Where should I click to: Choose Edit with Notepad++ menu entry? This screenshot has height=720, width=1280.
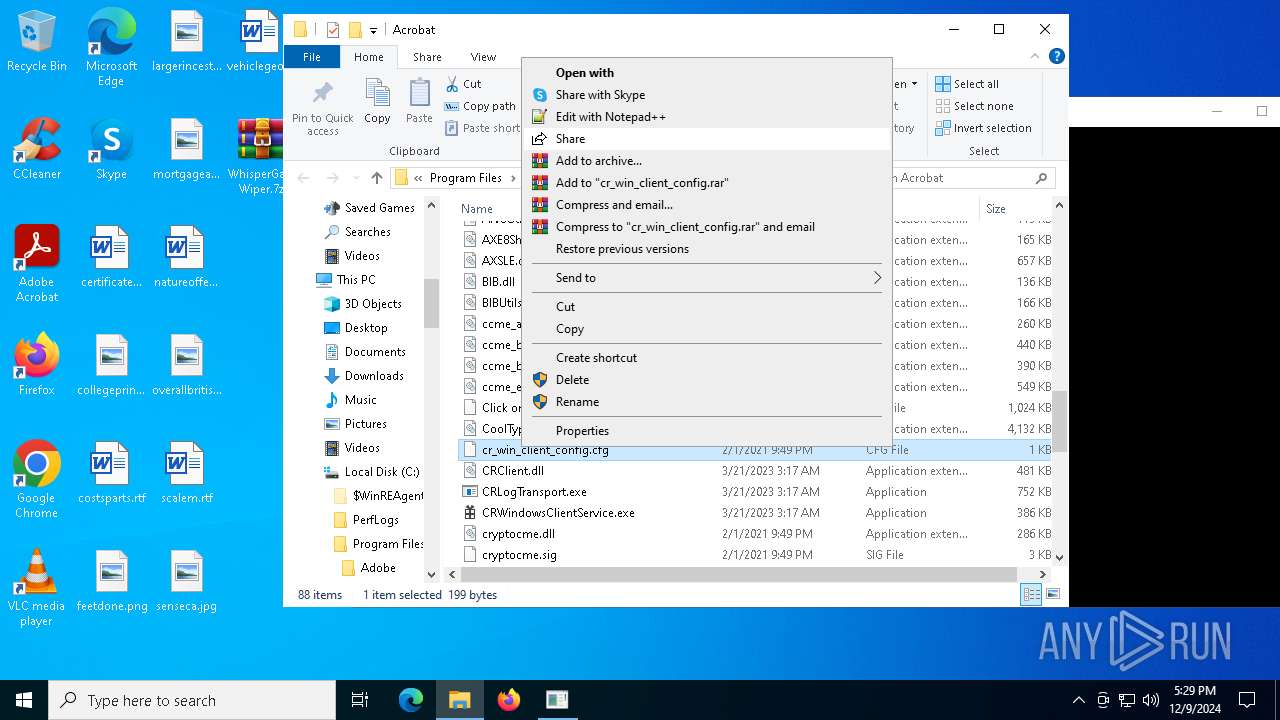706,117
